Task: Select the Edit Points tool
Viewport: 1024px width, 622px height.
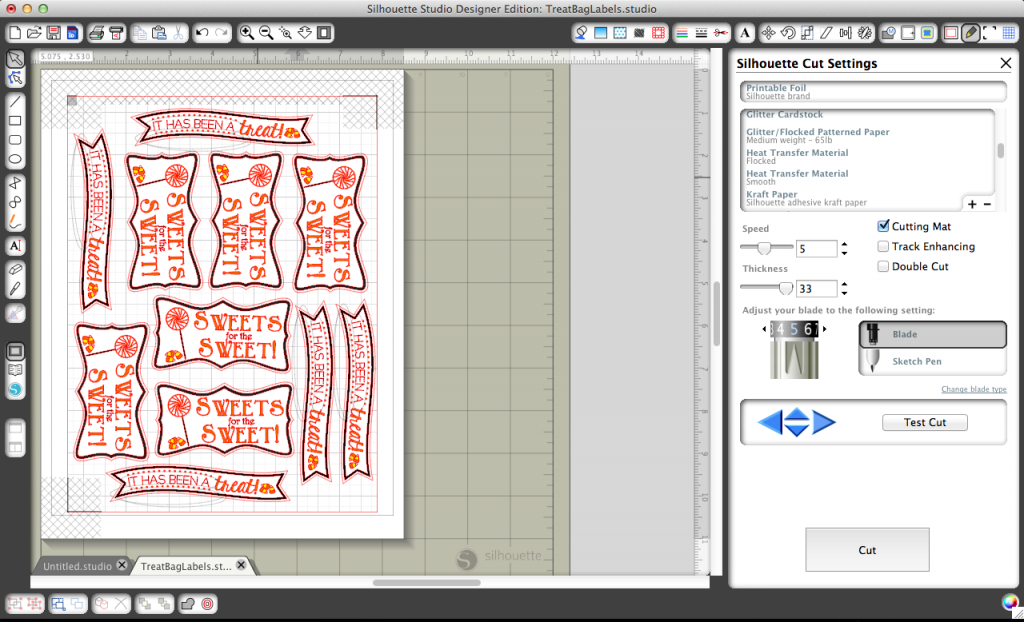Action: (15, 78)
